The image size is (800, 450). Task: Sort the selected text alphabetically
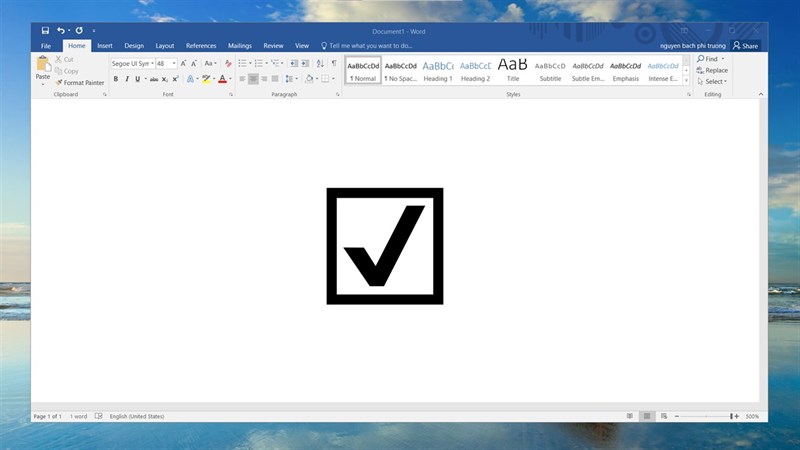click(321, 63)
